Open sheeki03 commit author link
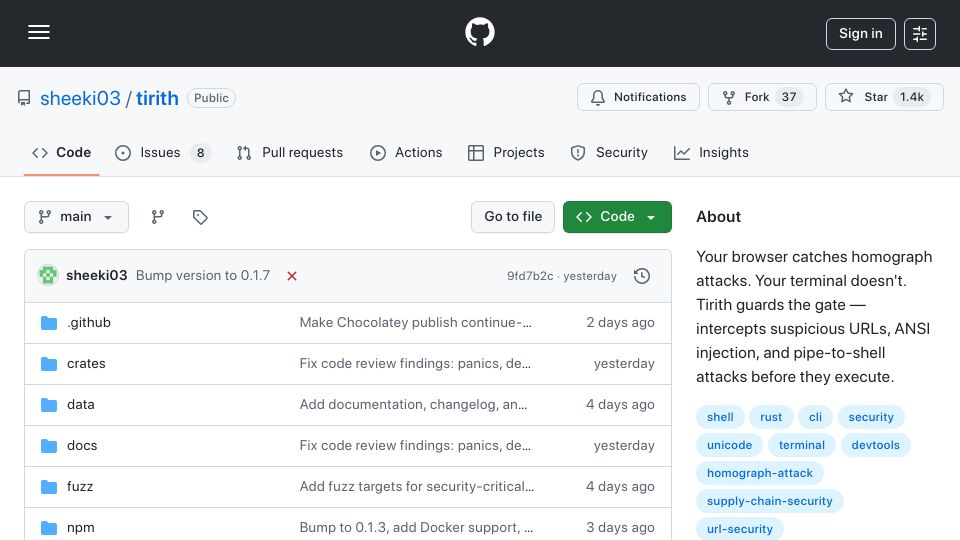Viewport: 960px width, 540px height. tap(97, 276)
